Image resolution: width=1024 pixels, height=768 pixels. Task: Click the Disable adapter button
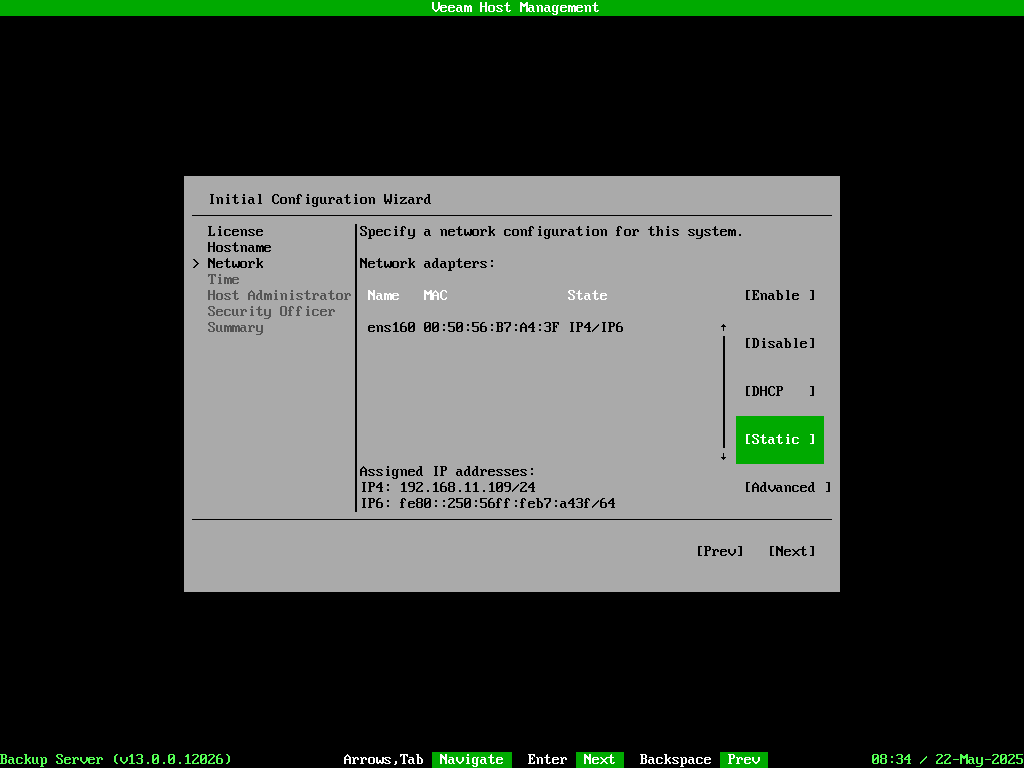pyautogui.click(x=780, y=344)
